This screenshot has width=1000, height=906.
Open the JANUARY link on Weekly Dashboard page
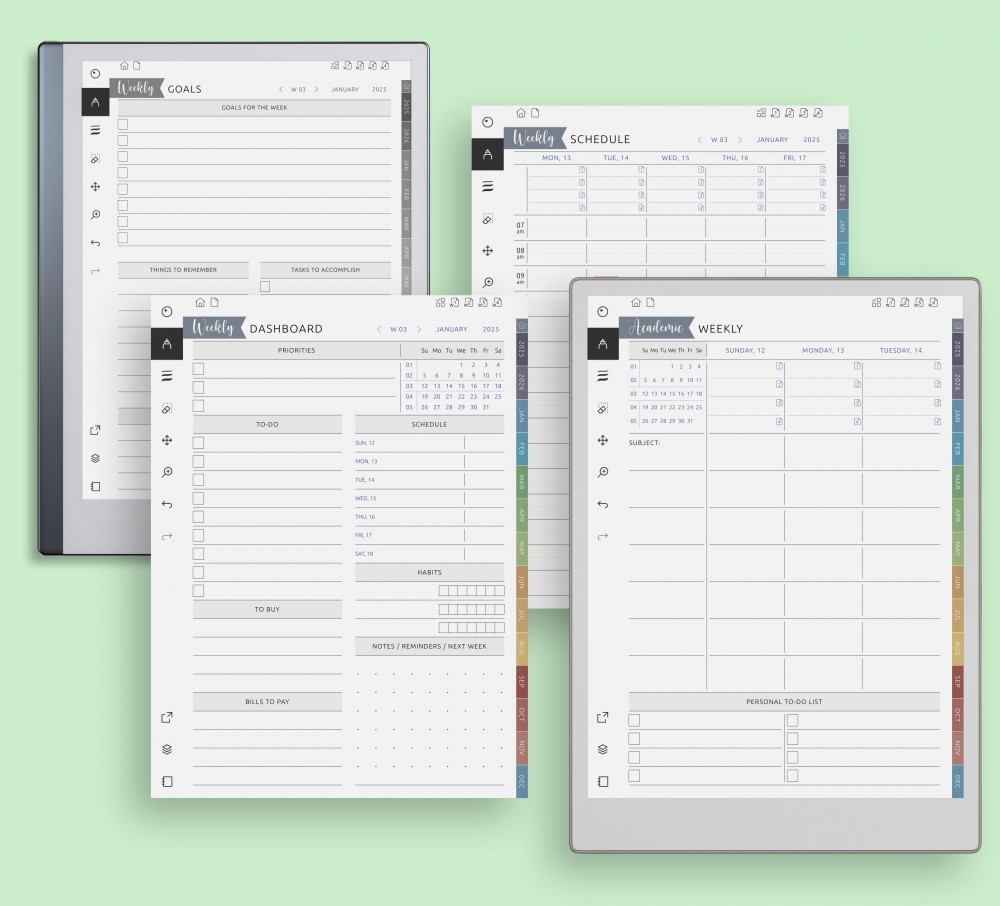click(452, 329)
